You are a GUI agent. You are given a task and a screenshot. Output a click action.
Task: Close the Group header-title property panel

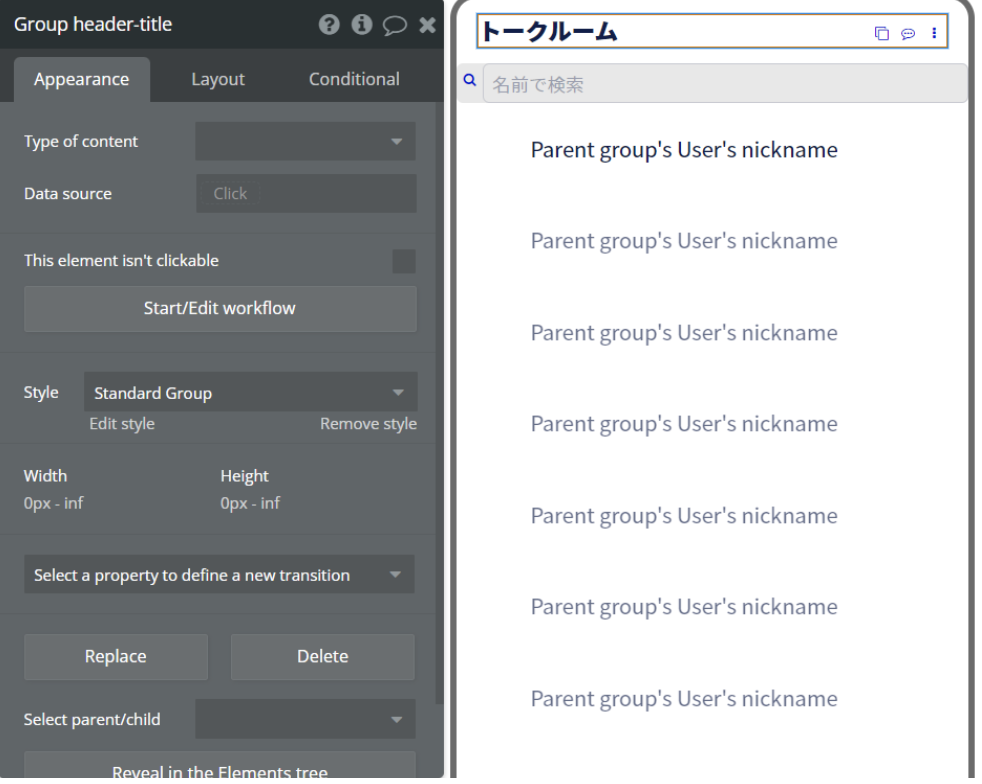(427, 26)
